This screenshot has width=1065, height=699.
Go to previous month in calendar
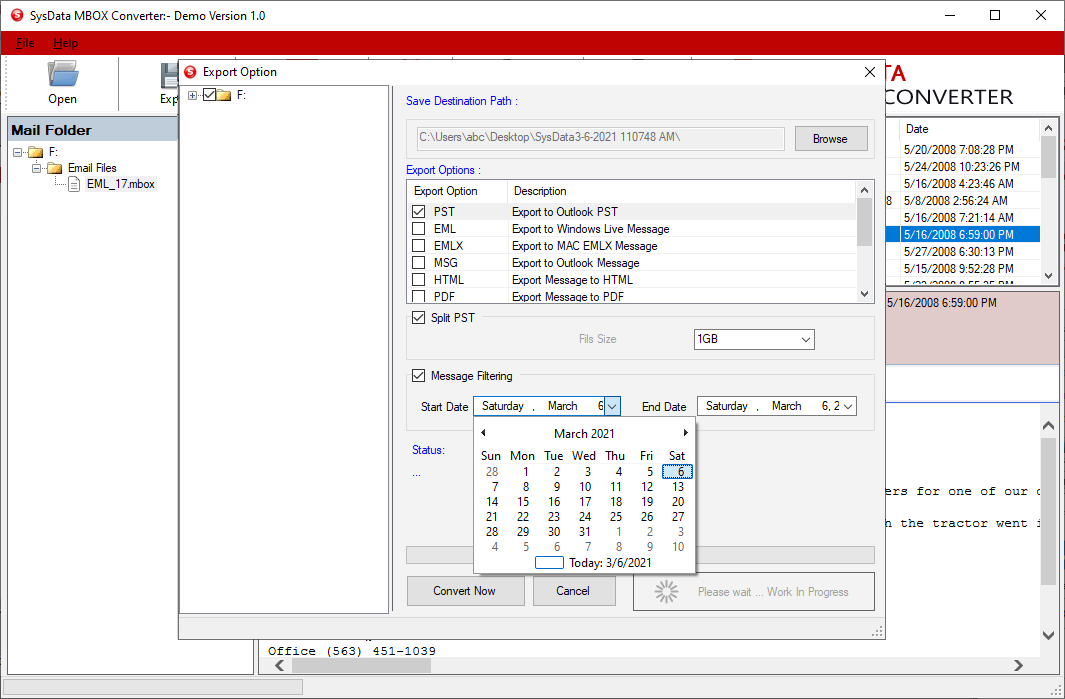click(x=483, y=433)
